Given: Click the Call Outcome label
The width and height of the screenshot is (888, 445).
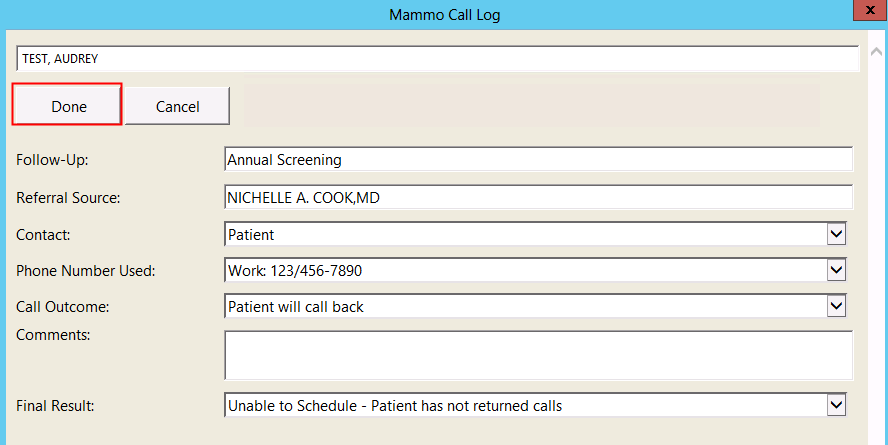Looking at the screenshot, I should click(x=62, y=307).
